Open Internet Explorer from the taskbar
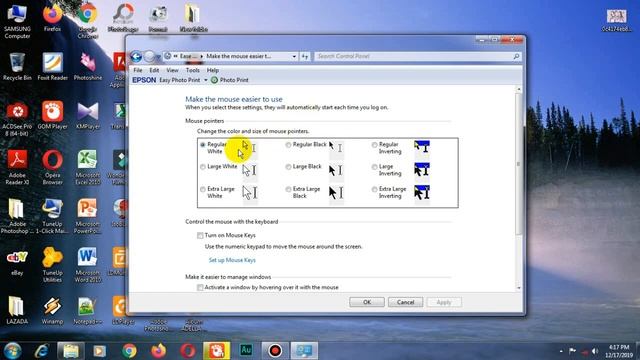This screenshot has width=640, height=360. pyautogui.click(x=42, y=351)
